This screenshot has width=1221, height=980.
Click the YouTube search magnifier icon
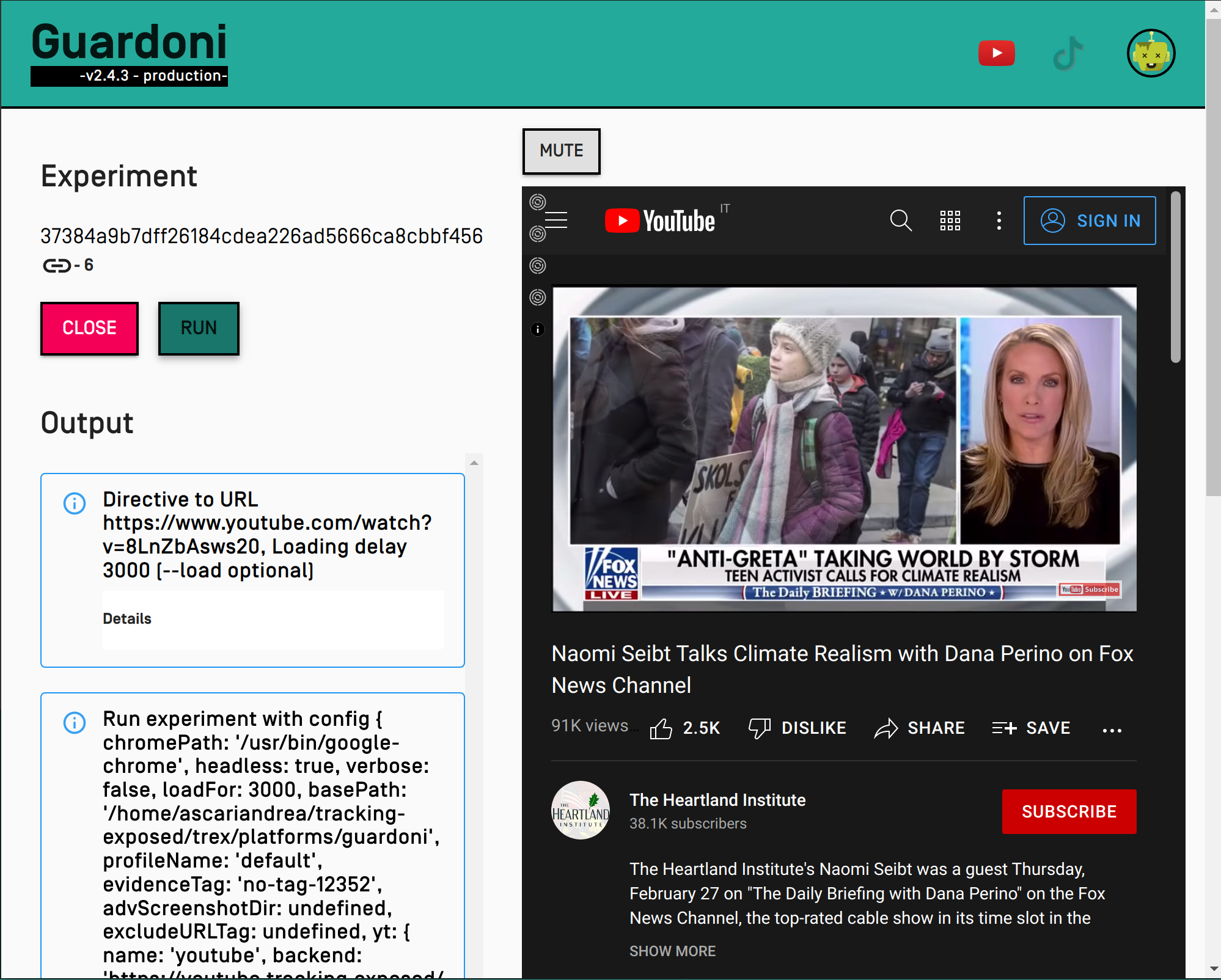pyautogui.click(x=901, y=221)
